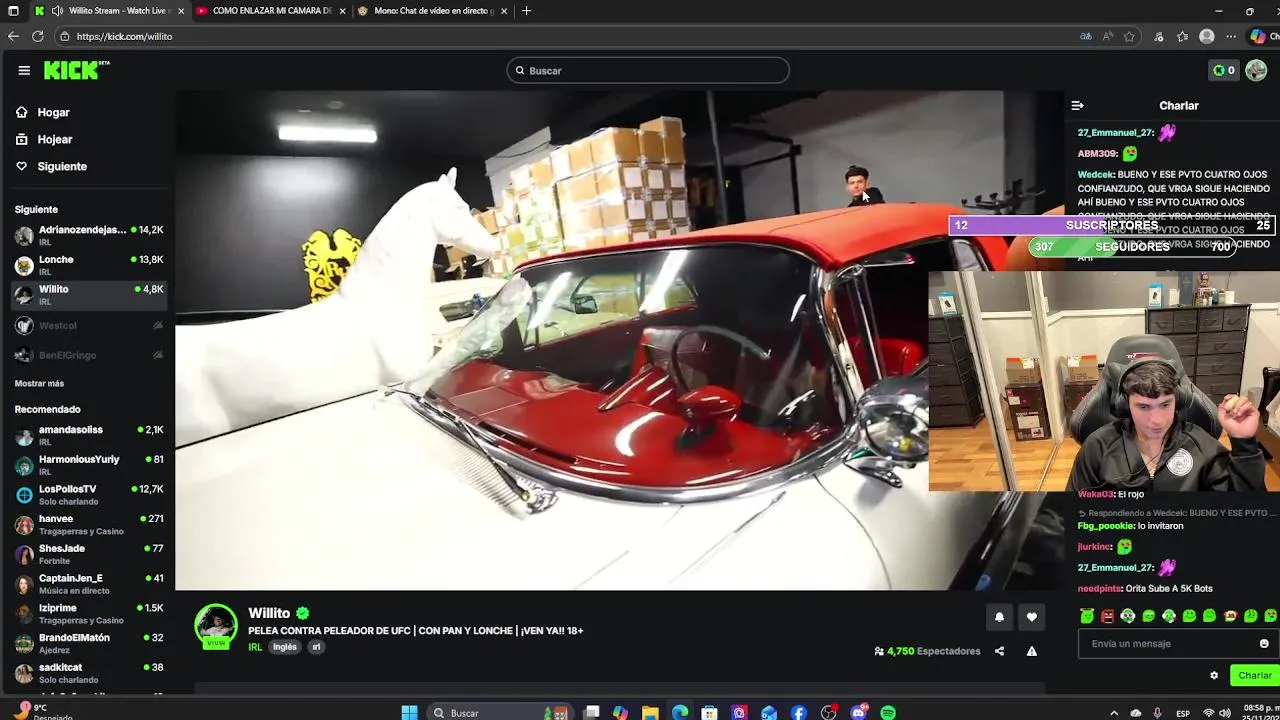Open the Adrianozendejas channel in the sidebar

89,235
